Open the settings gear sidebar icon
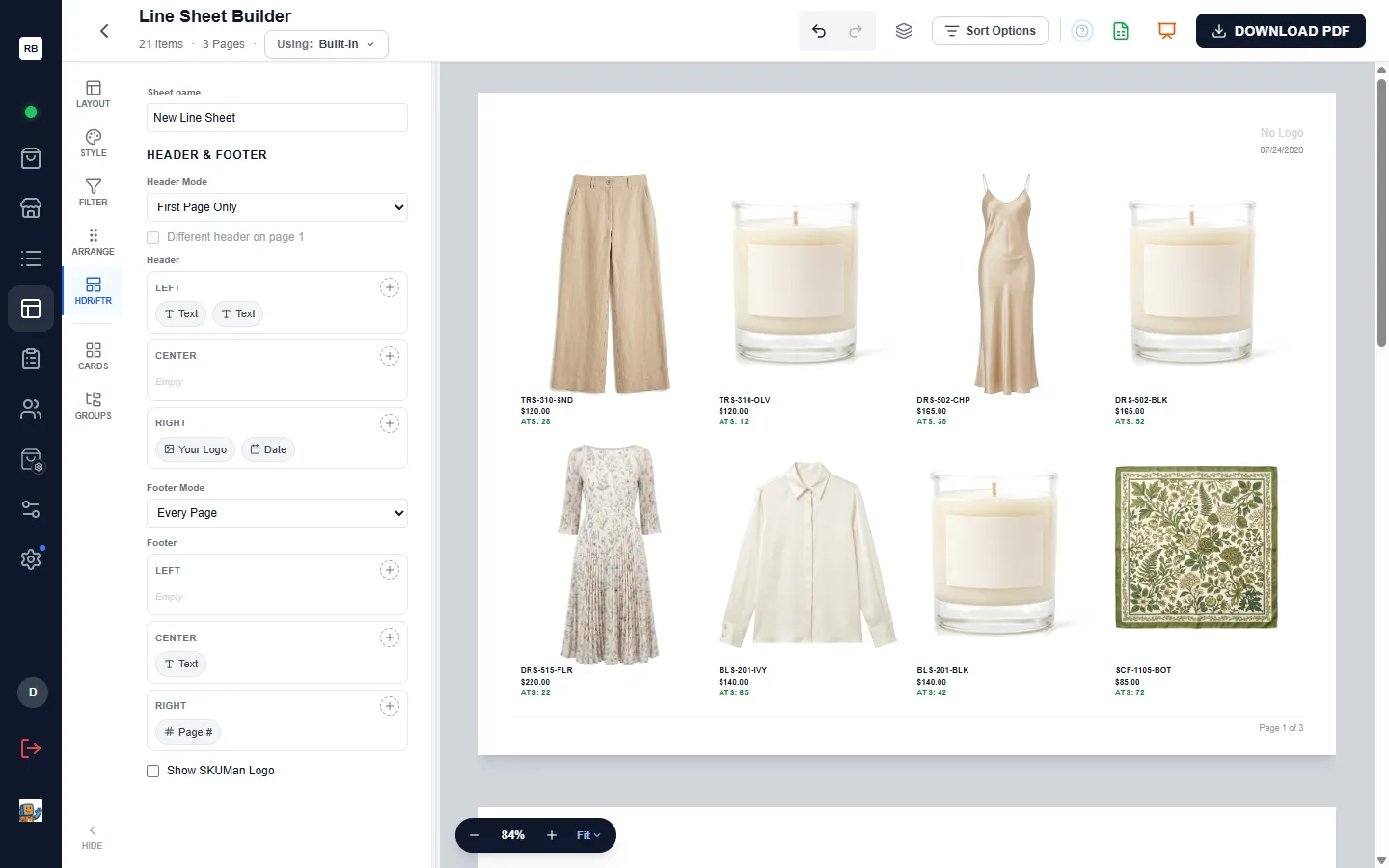Image resolution: width=1389 pixels, height=868 pixels. (x=31, y=559)
